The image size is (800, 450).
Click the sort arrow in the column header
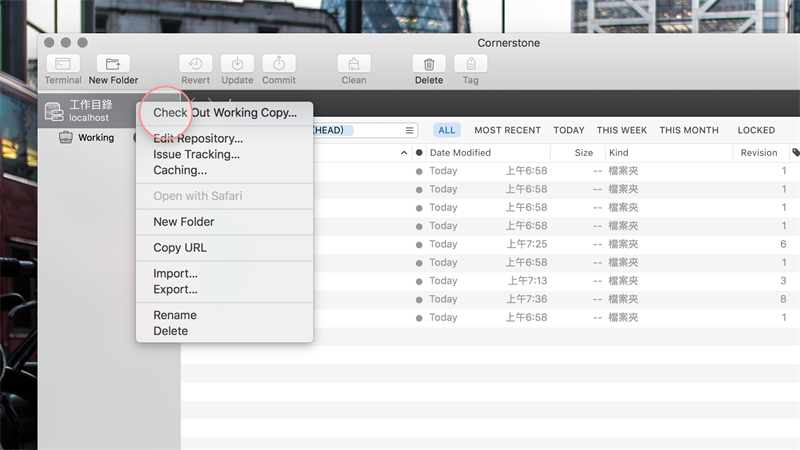tap(404, 153)
